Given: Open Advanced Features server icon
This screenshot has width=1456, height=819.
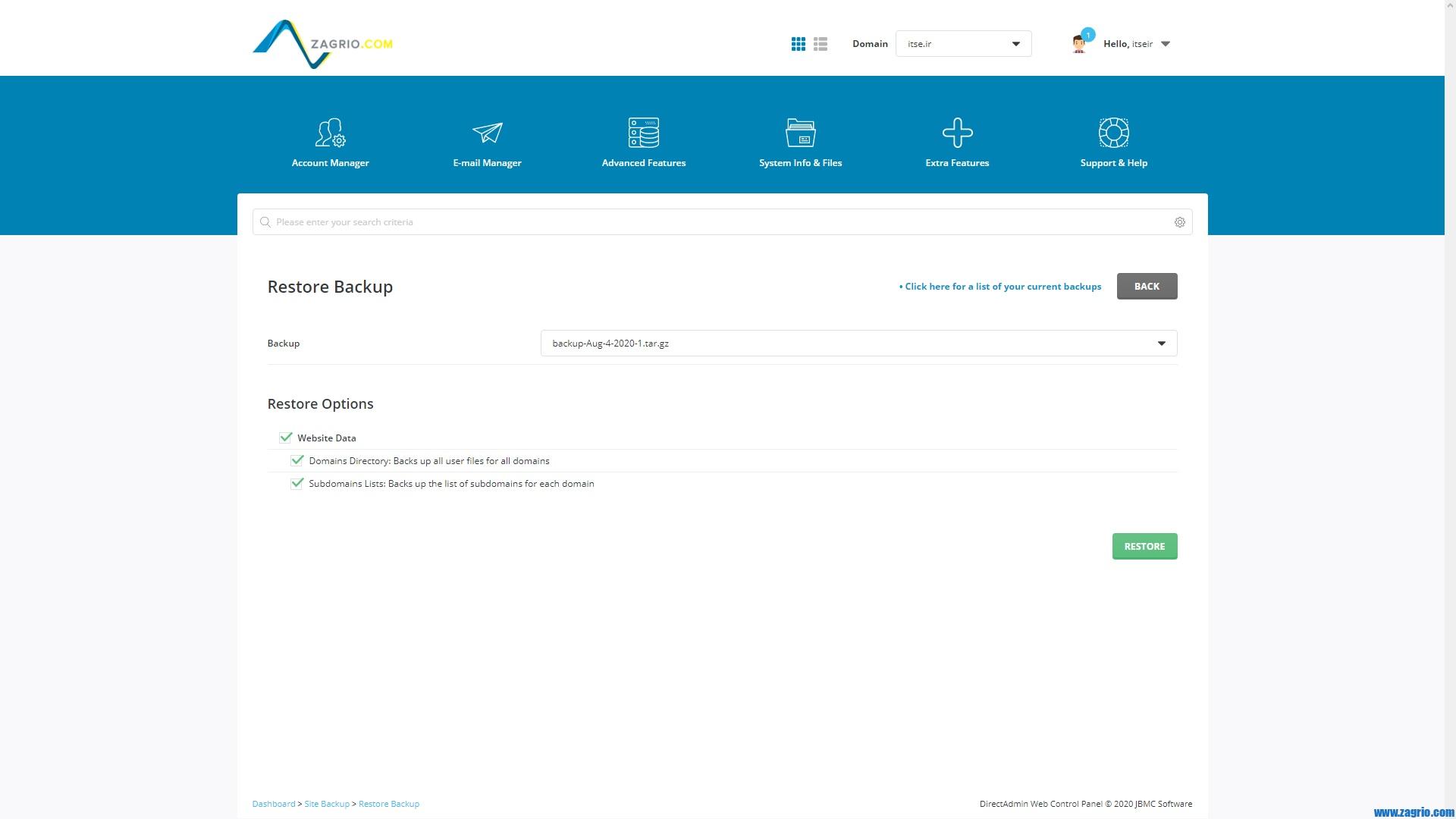Looking at the screenshot, I should (643, 133).
